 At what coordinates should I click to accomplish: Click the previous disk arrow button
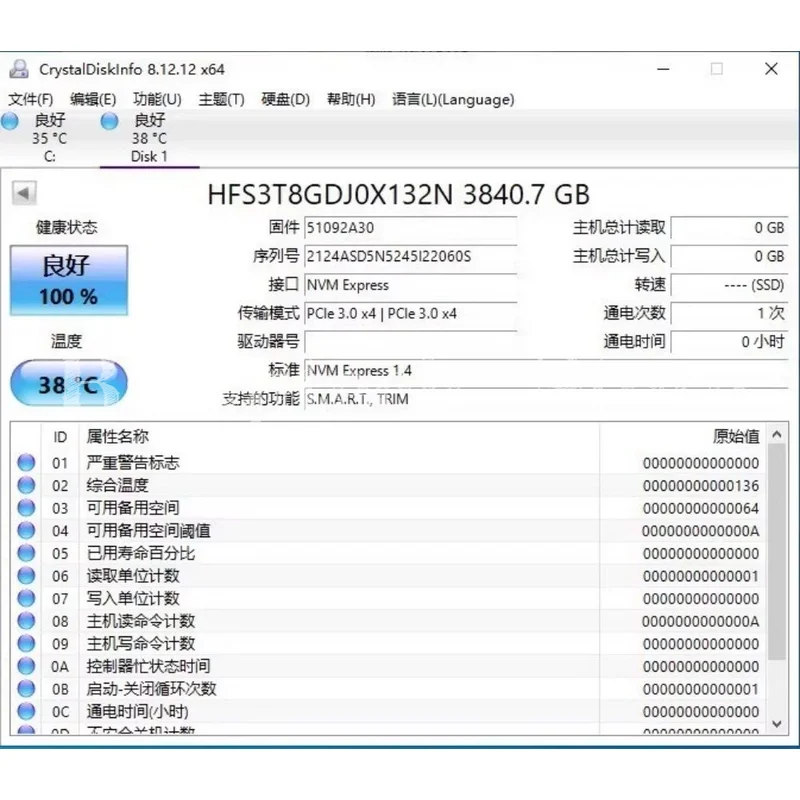tap(24, 193)
